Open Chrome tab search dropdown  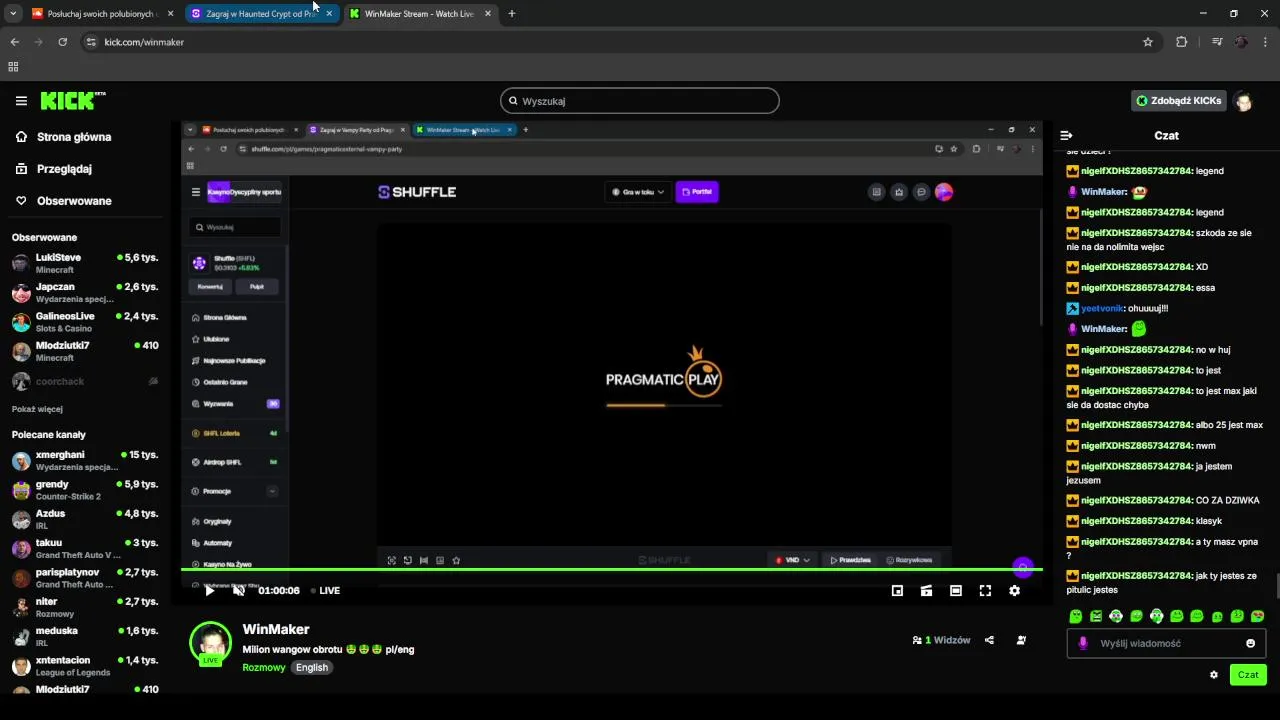(x=13, y=14)
